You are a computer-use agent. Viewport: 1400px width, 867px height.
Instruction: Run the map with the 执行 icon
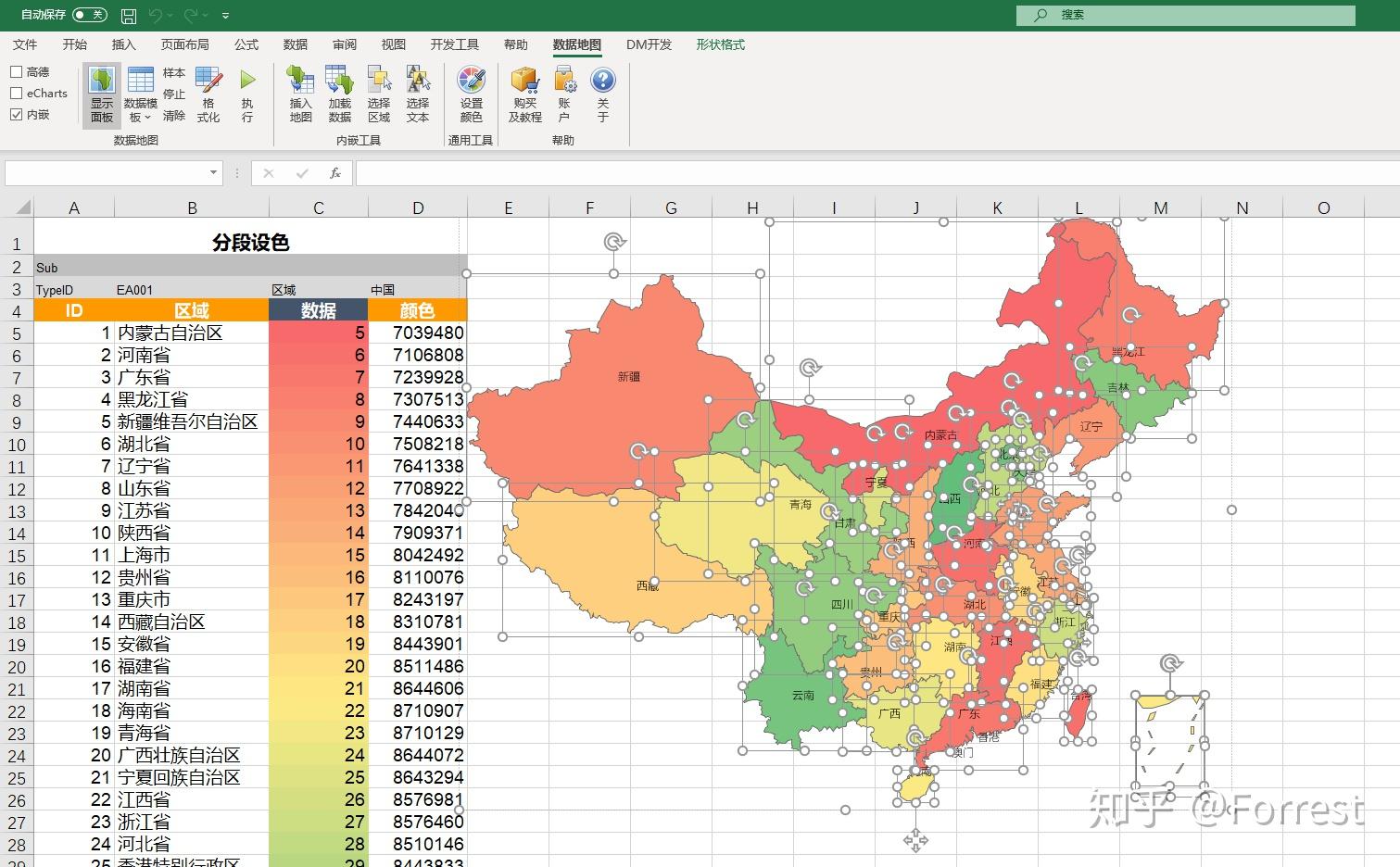coord(246,93)
